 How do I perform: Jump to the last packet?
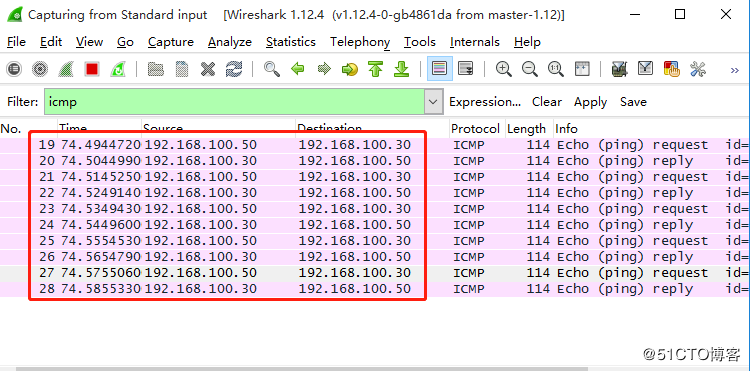point(401,69)
